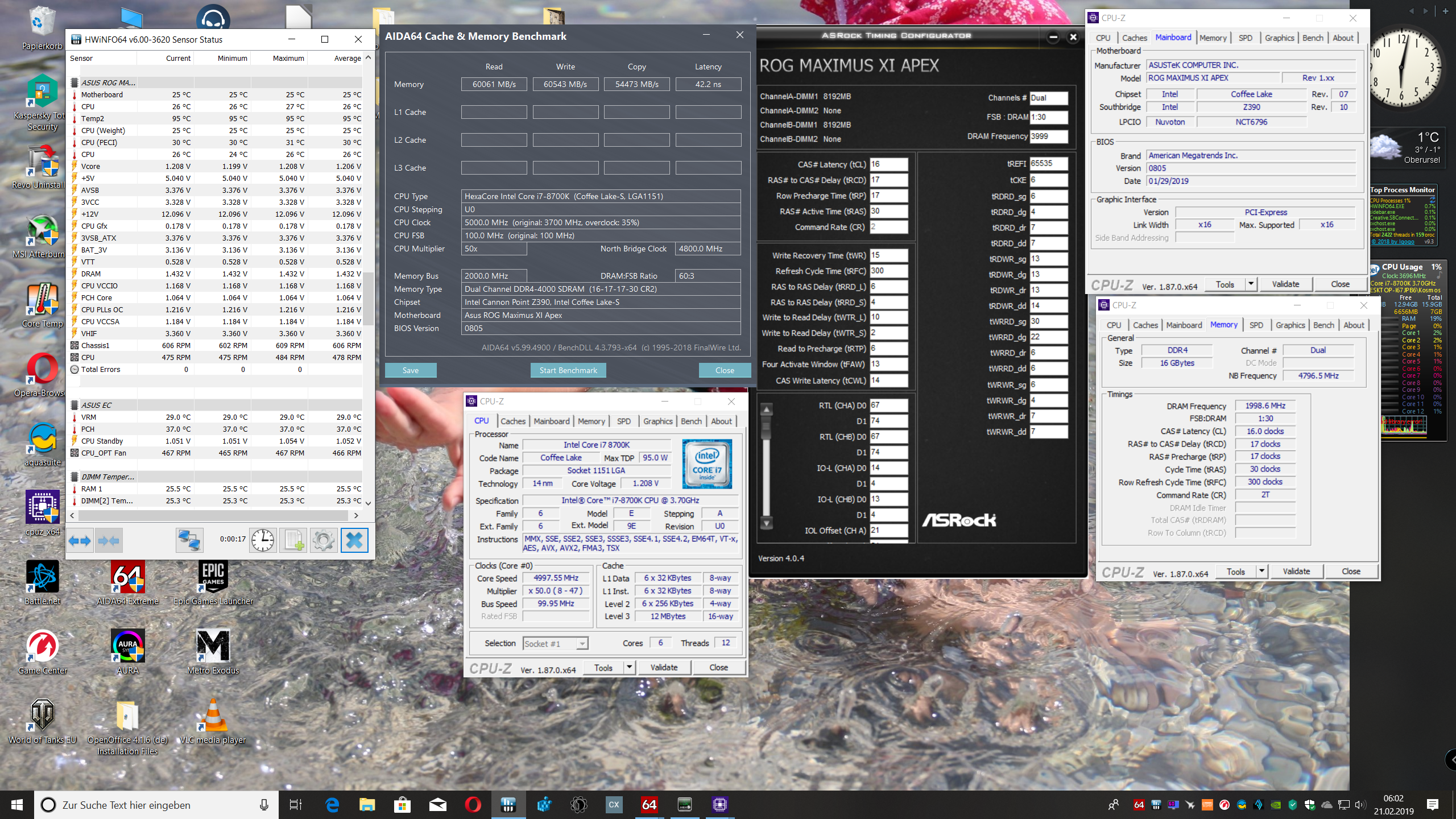
Task: Open the Graphics tab in the CPU-Z mainboard window
Action: pyautogui.click(x=1279, y=38)
